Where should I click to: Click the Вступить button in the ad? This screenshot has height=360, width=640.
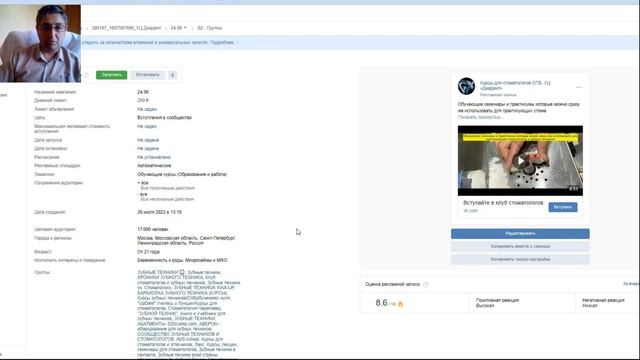coord(563,207)
